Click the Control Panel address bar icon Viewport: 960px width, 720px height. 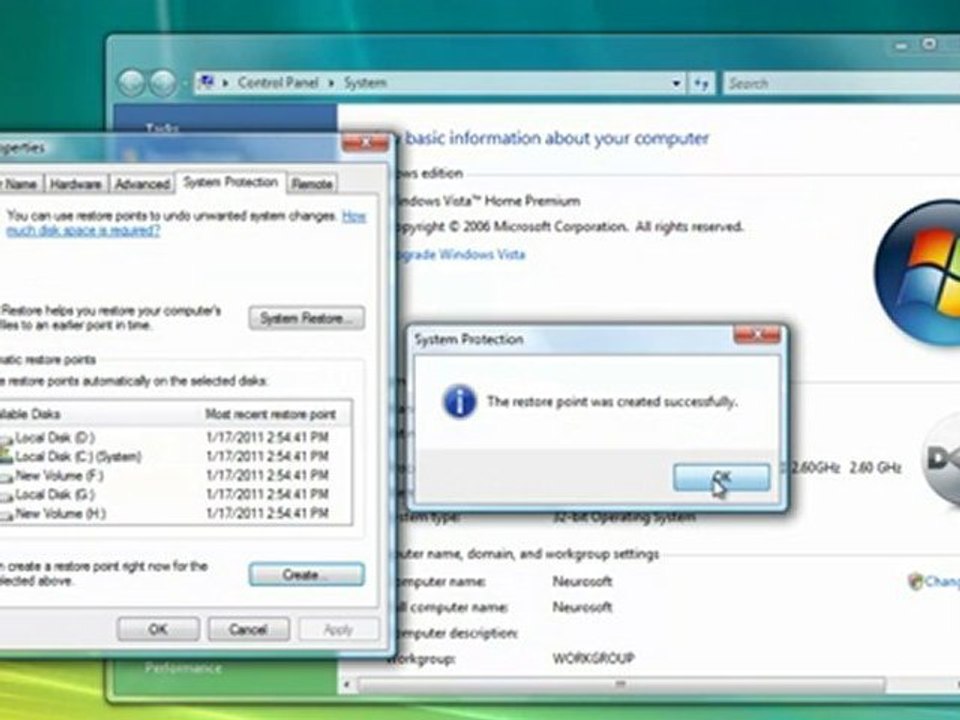click(207, 82)
